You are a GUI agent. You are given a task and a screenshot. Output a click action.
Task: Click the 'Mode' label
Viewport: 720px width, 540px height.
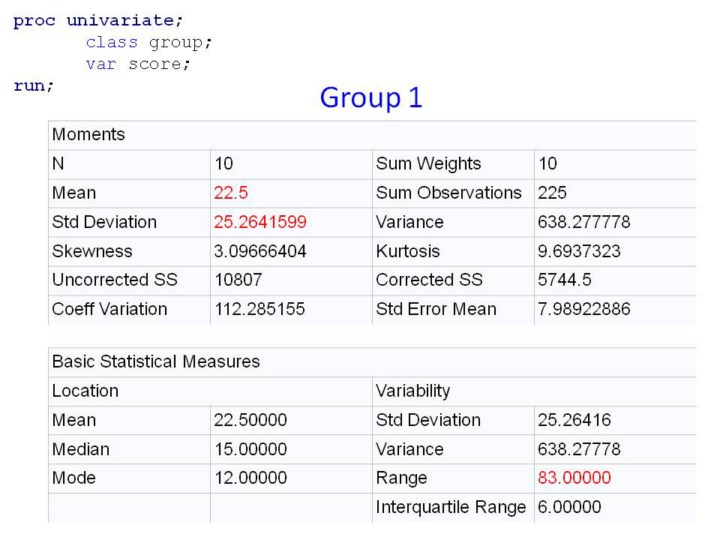coord(74,478)
